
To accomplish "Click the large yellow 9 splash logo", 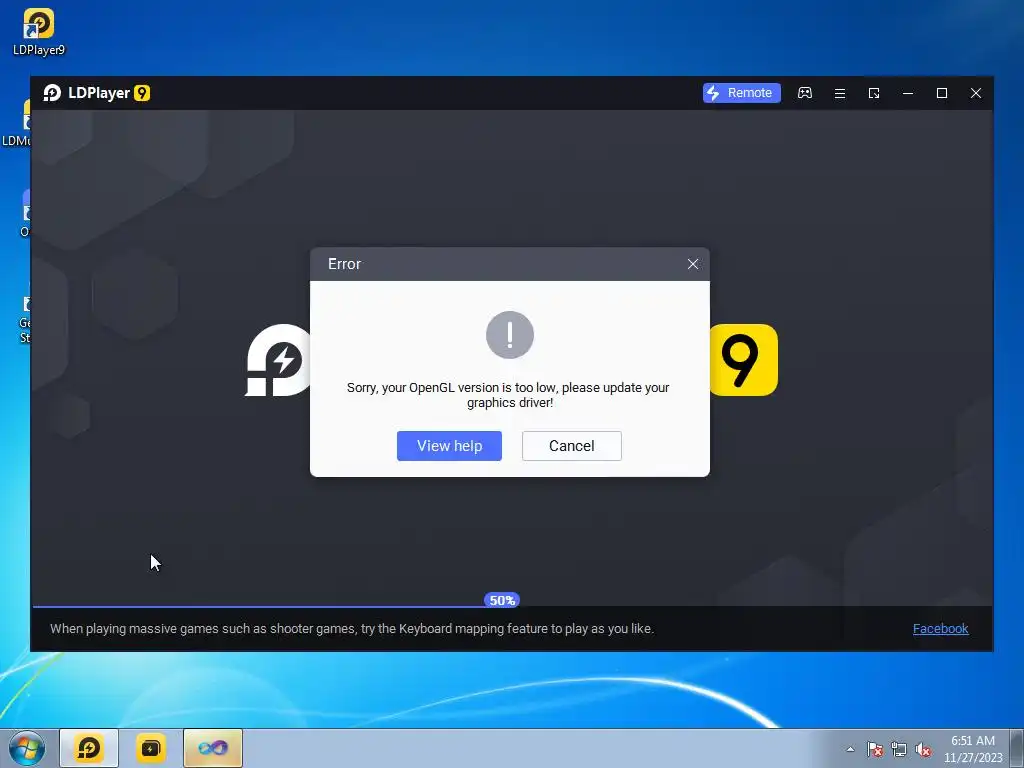I will click(x=743, y=360).
